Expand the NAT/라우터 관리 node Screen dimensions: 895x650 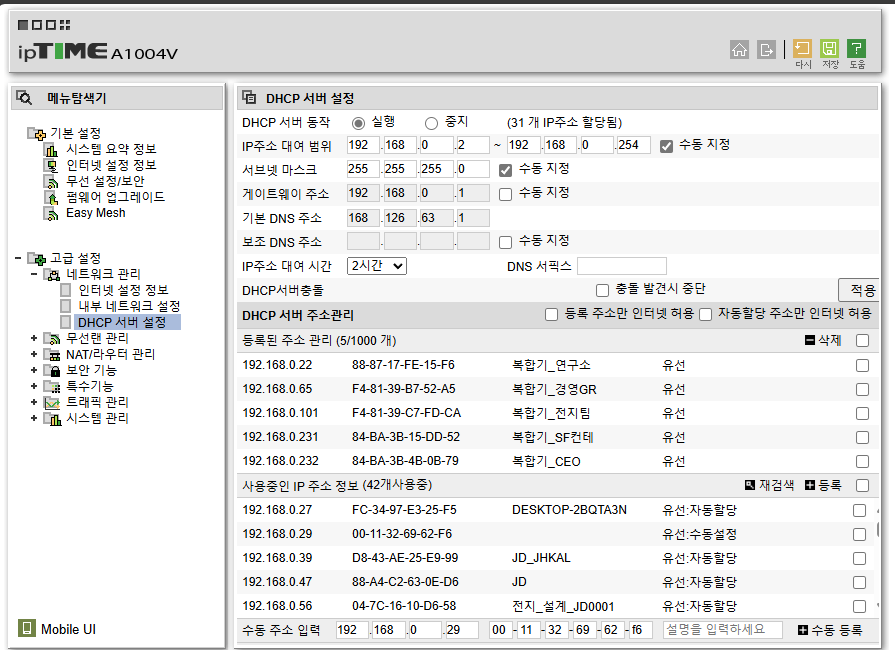[x=34, y=354]
